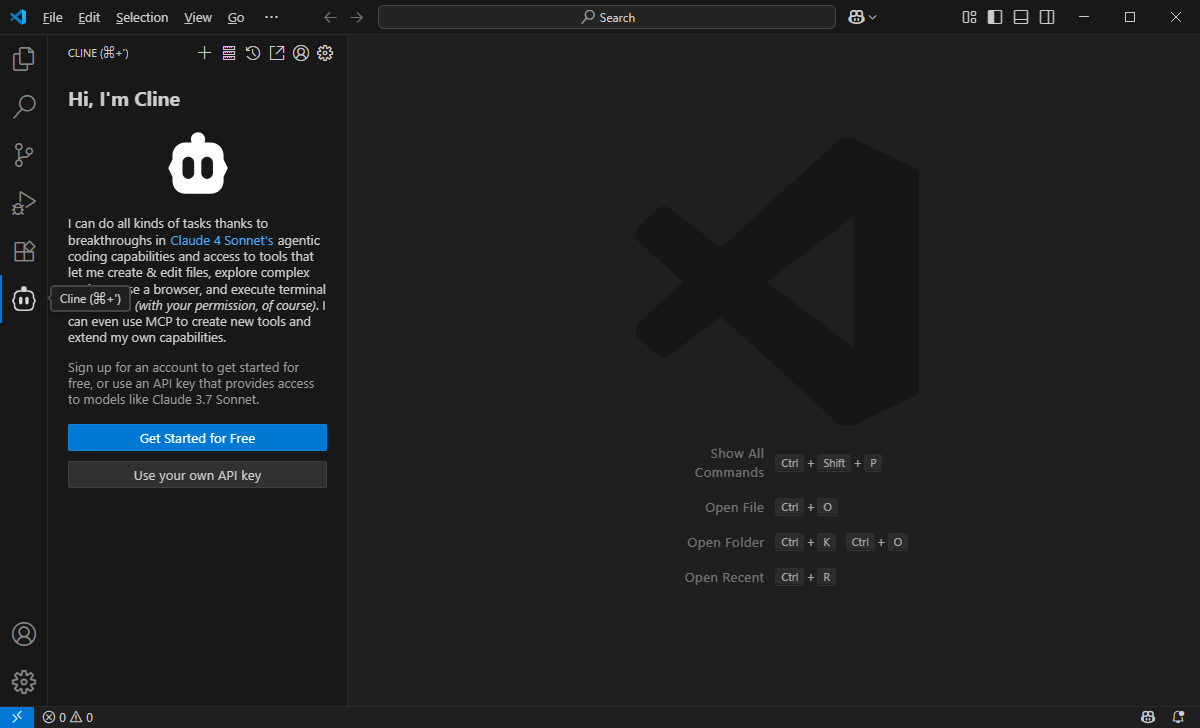Viewport: 1200px width, 728px height.
Task: Follow the Claude 4 Sonnet's link
Action: [222, 240]
